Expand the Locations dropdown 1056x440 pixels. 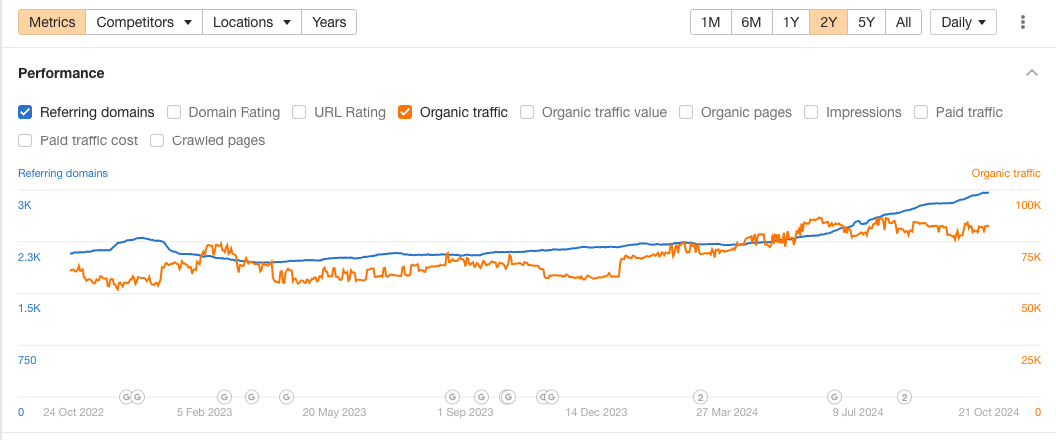pos(252,22)
